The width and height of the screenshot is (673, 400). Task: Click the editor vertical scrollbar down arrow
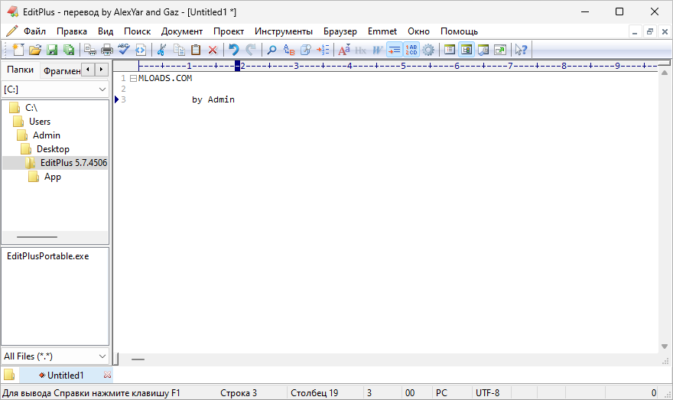pyautogui.click(x=664, y=346)
